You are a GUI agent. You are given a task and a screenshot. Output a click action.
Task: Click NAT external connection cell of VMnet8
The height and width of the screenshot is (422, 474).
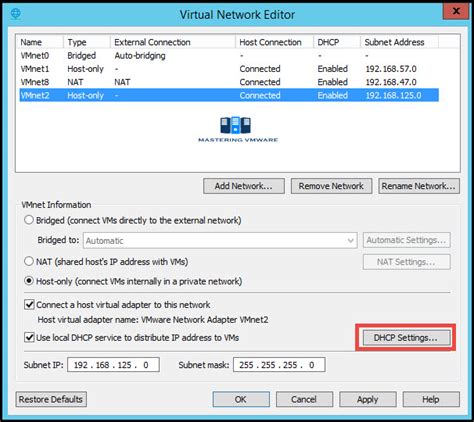pos(122,82)
